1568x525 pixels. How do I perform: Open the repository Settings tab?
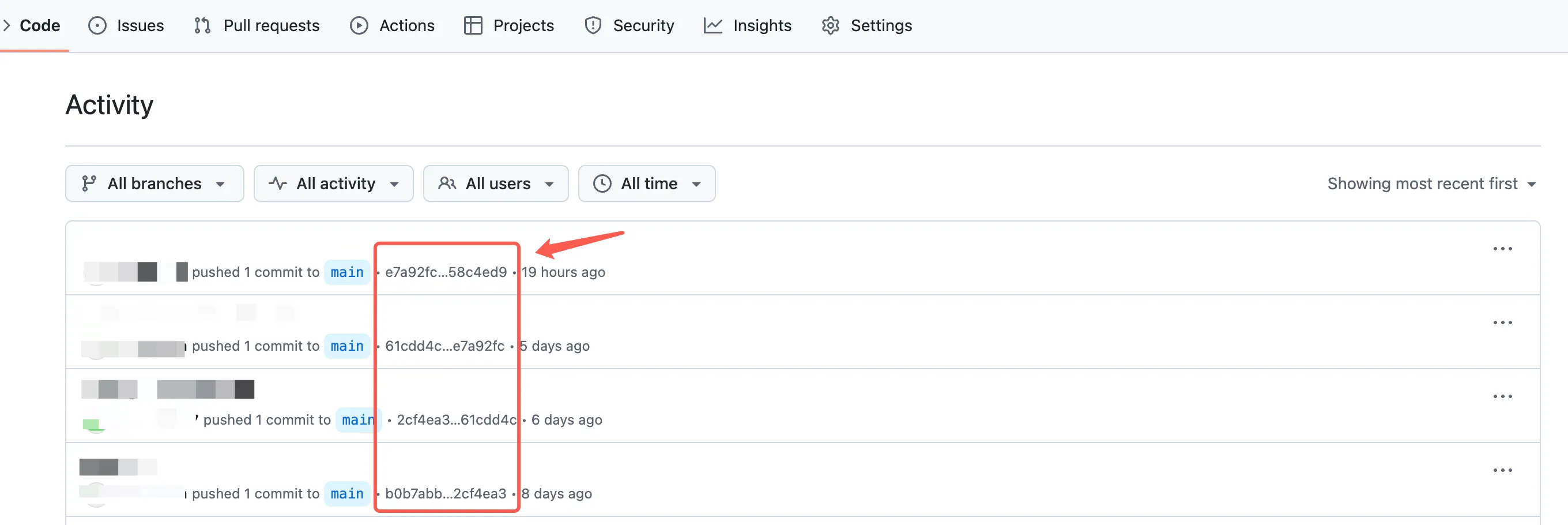[867, 25]
